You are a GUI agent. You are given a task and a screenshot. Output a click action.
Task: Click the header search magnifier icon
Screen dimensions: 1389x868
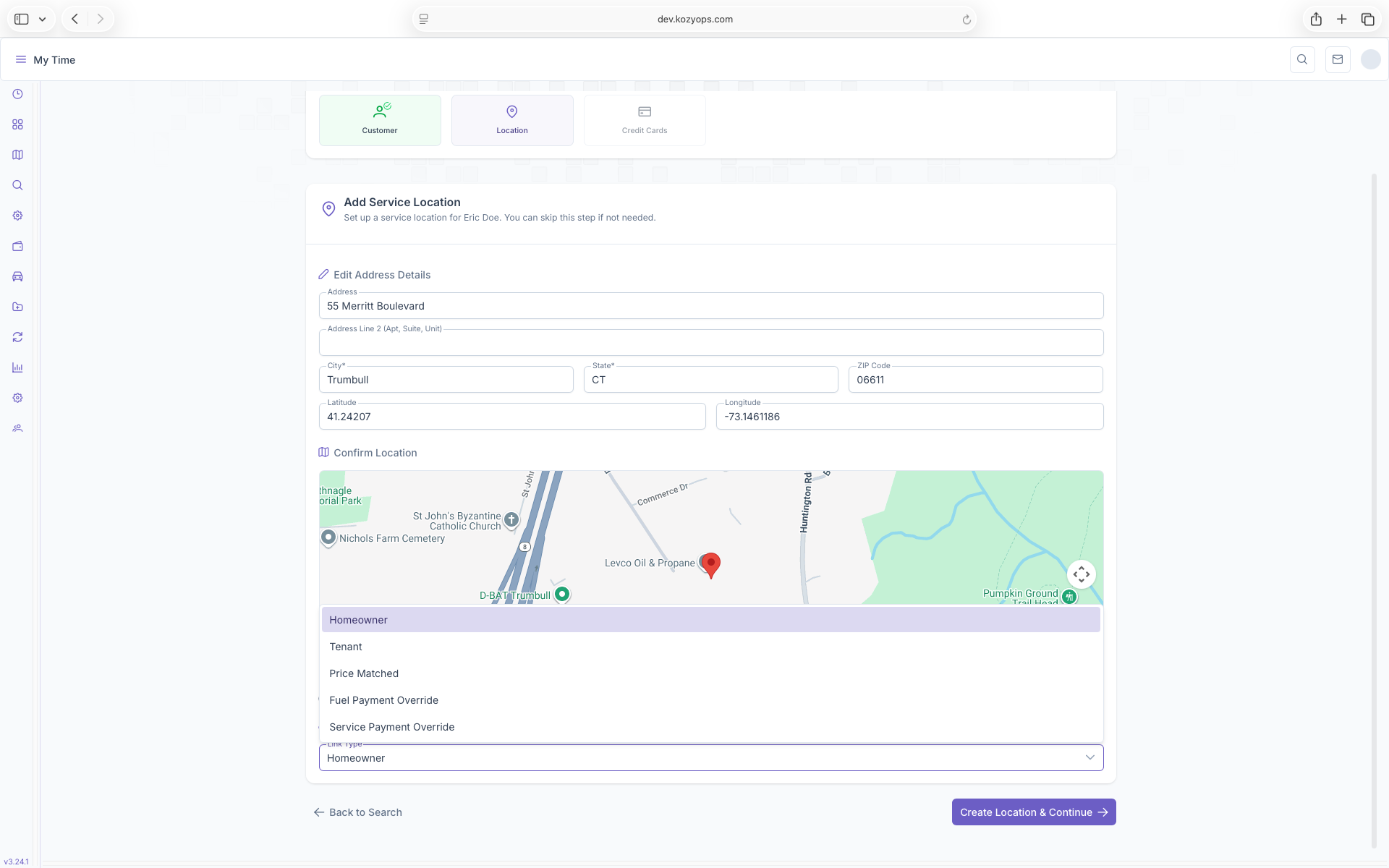[1301, 60]
